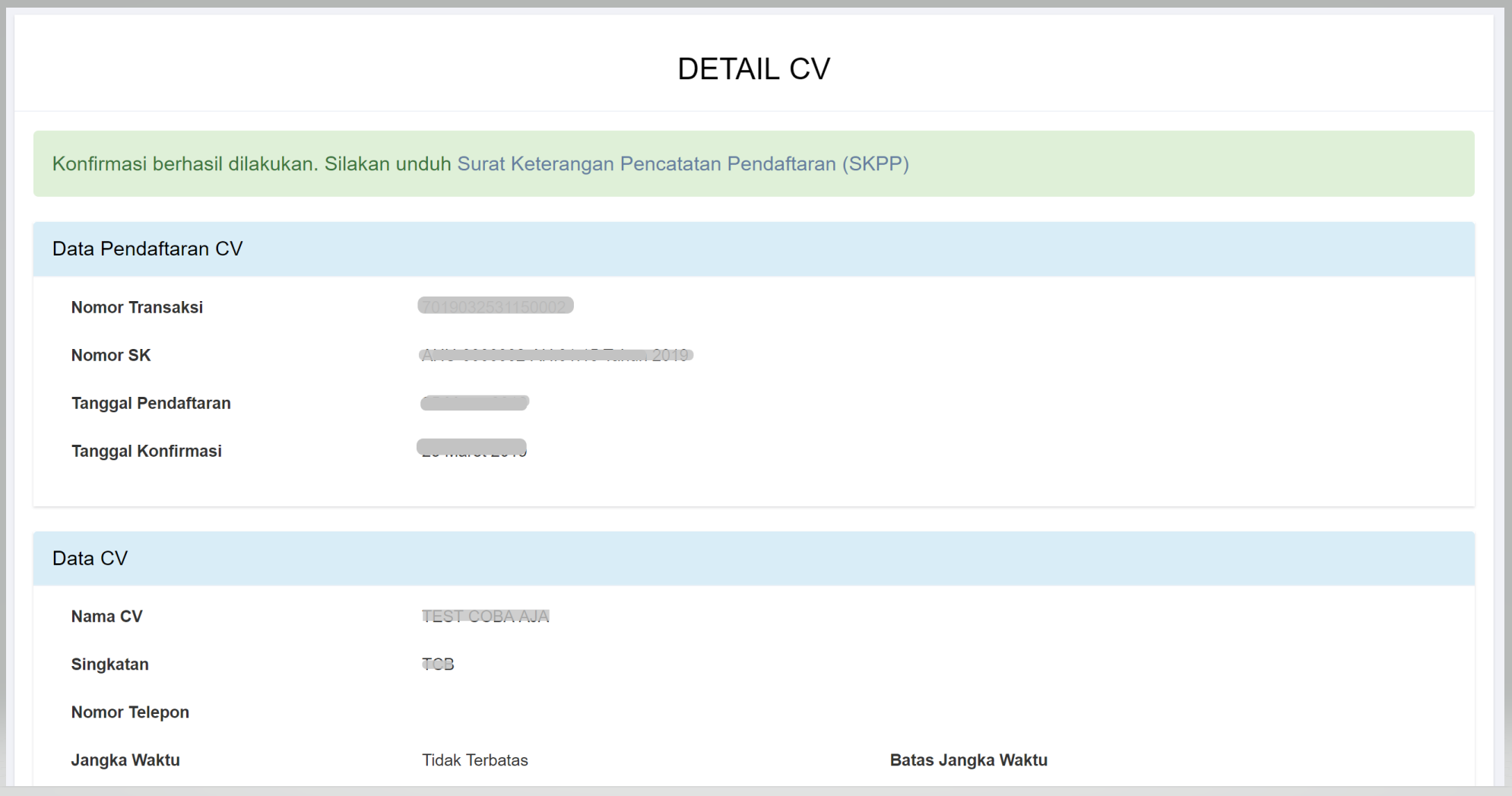The height and width of the screenshot is (796, 1512).
Task: Click the Nomor Transaksi label
Action: tap(137, 308)
